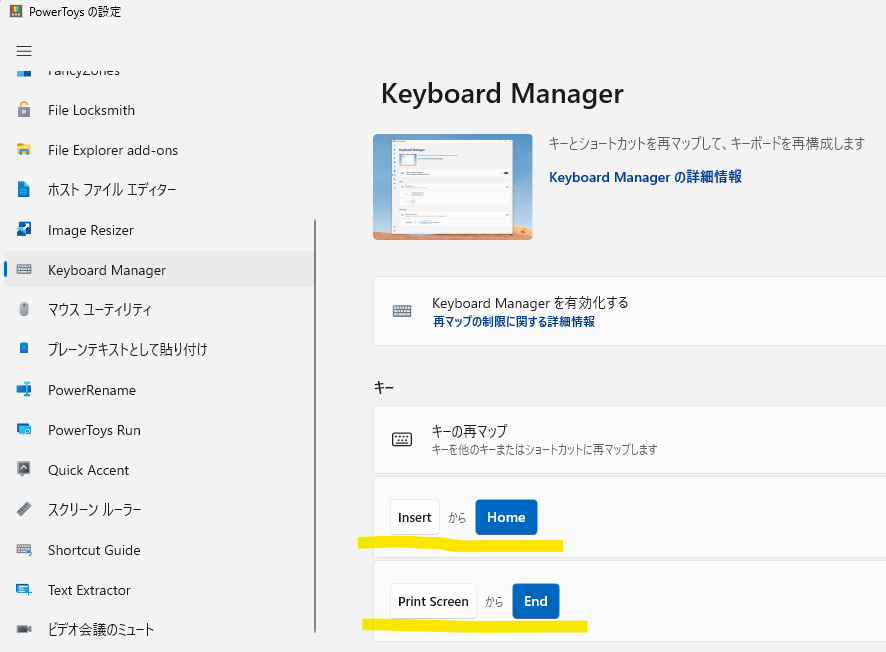Screen dimensions: 886x652
Task: Click the Quick Accent icon
Action: pyautogui.click(x=24, y=469)
